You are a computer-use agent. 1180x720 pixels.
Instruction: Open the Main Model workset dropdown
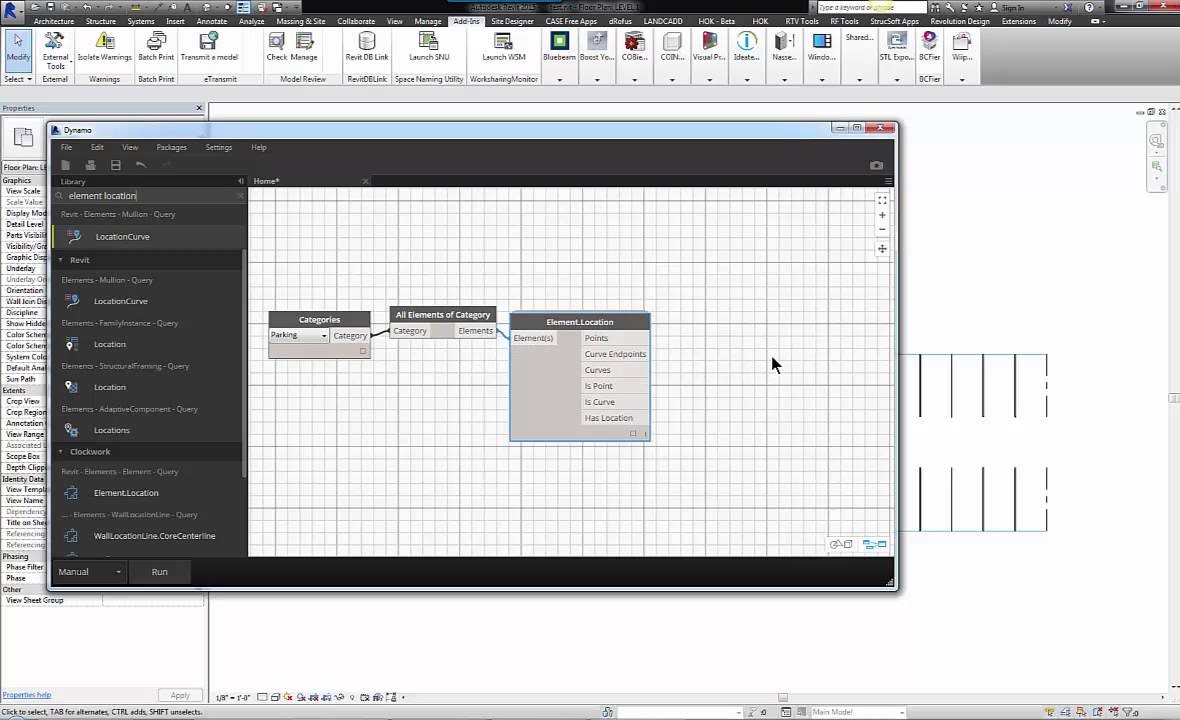coord(858,712)
